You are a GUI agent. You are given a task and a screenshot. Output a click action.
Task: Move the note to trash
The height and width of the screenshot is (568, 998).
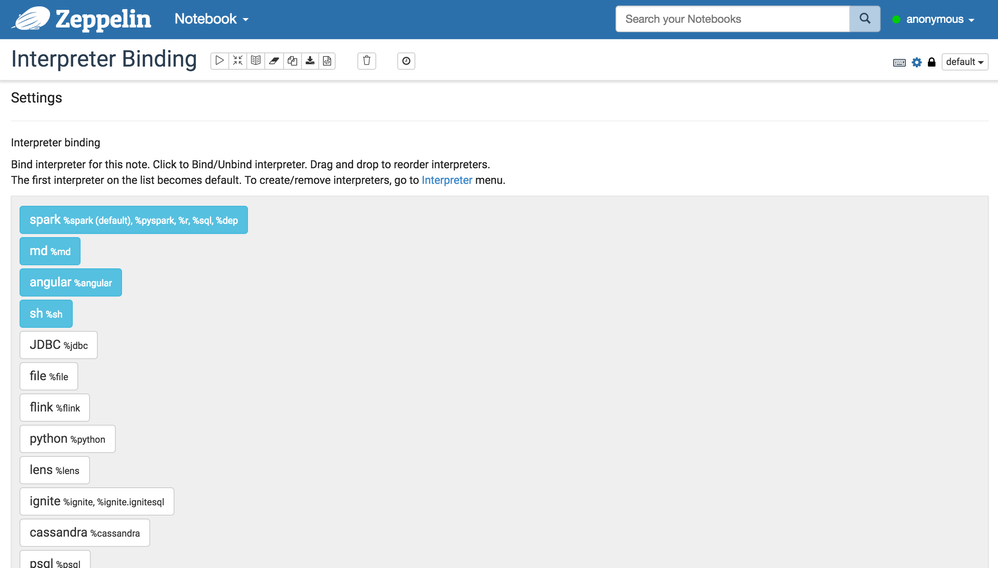[x=367, y=61]
